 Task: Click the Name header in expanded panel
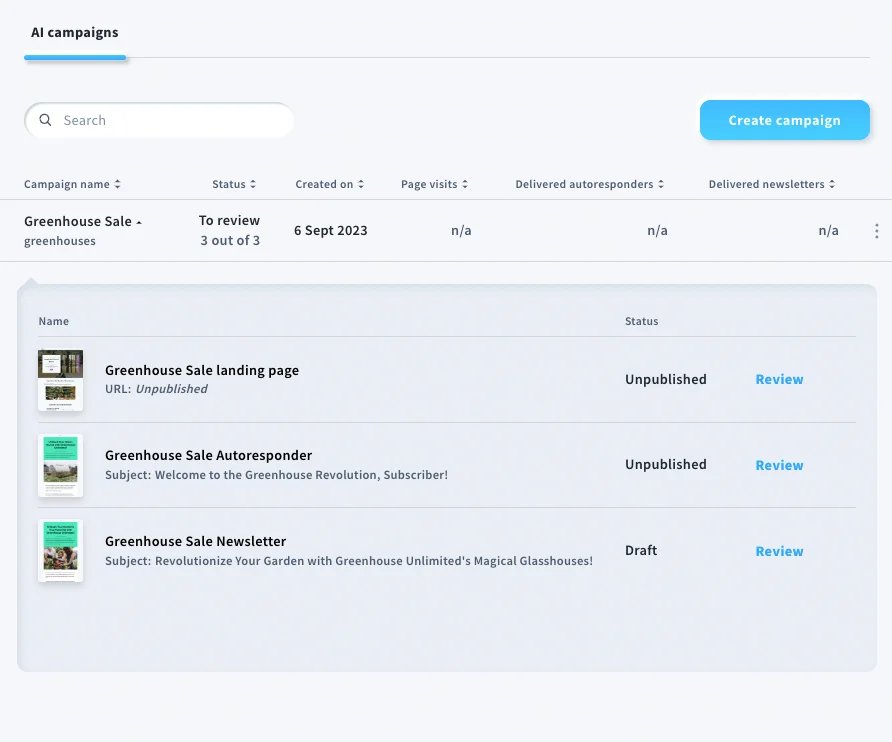point(53,321)
